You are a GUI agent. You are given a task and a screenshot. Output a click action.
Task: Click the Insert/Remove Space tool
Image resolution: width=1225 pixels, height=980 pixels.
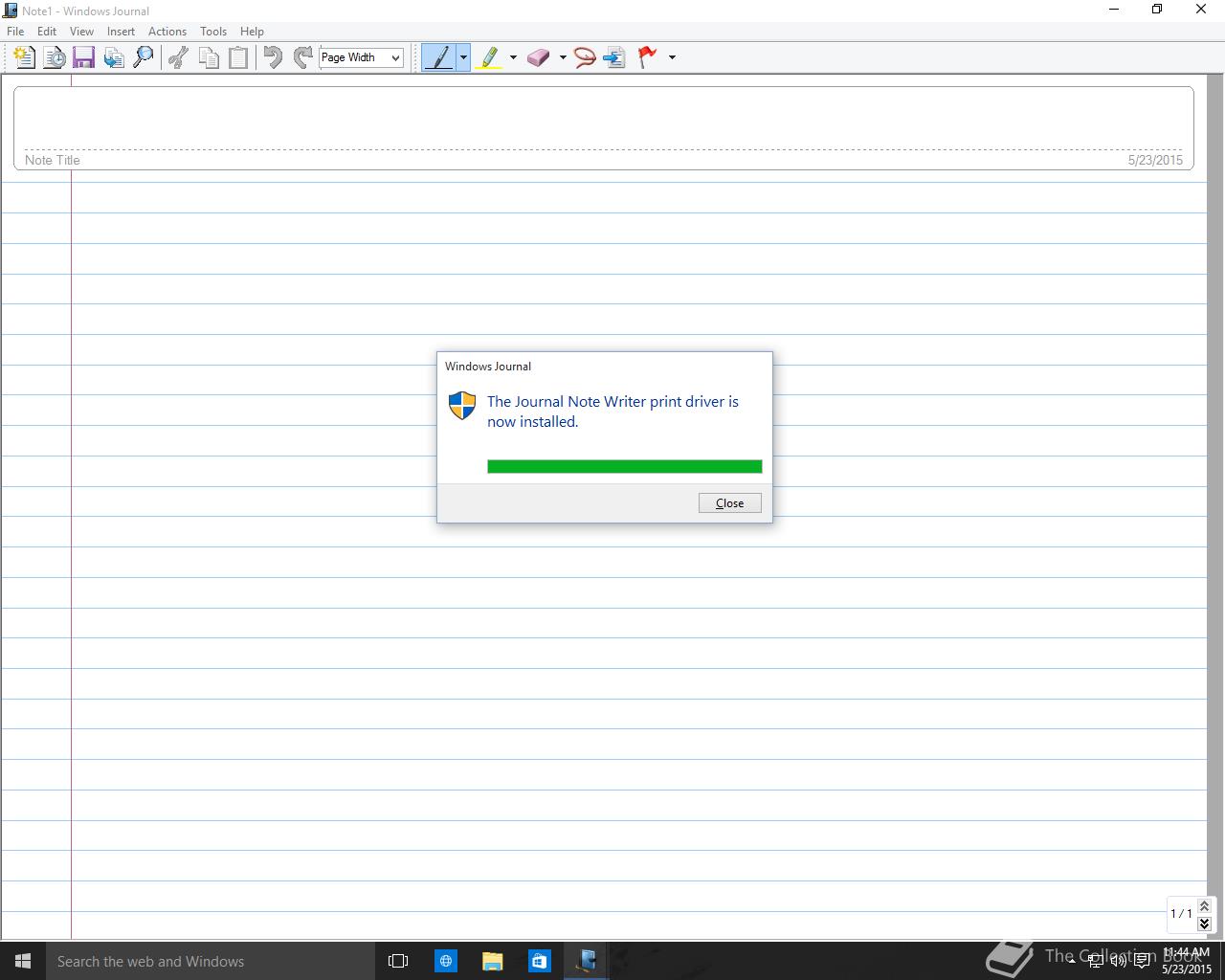(615, 57)
